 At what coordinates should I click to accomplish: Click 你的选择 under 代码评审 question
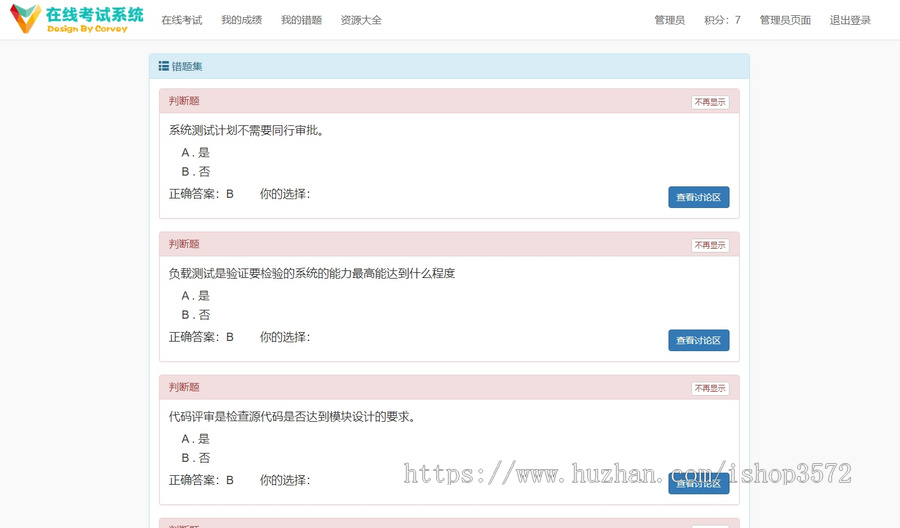285,480
